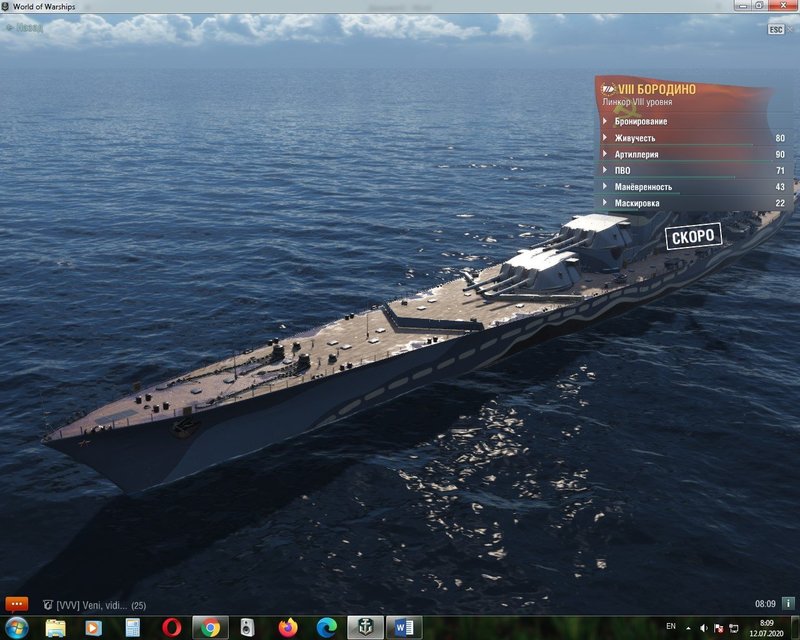Launch Opera browser from the taskbar

pos(171,628)
